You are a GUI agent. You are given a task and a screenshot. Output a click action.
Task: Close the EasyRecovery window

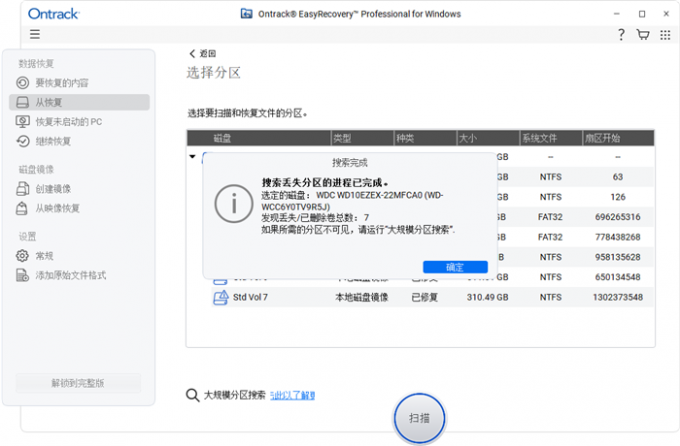[666, 14]
